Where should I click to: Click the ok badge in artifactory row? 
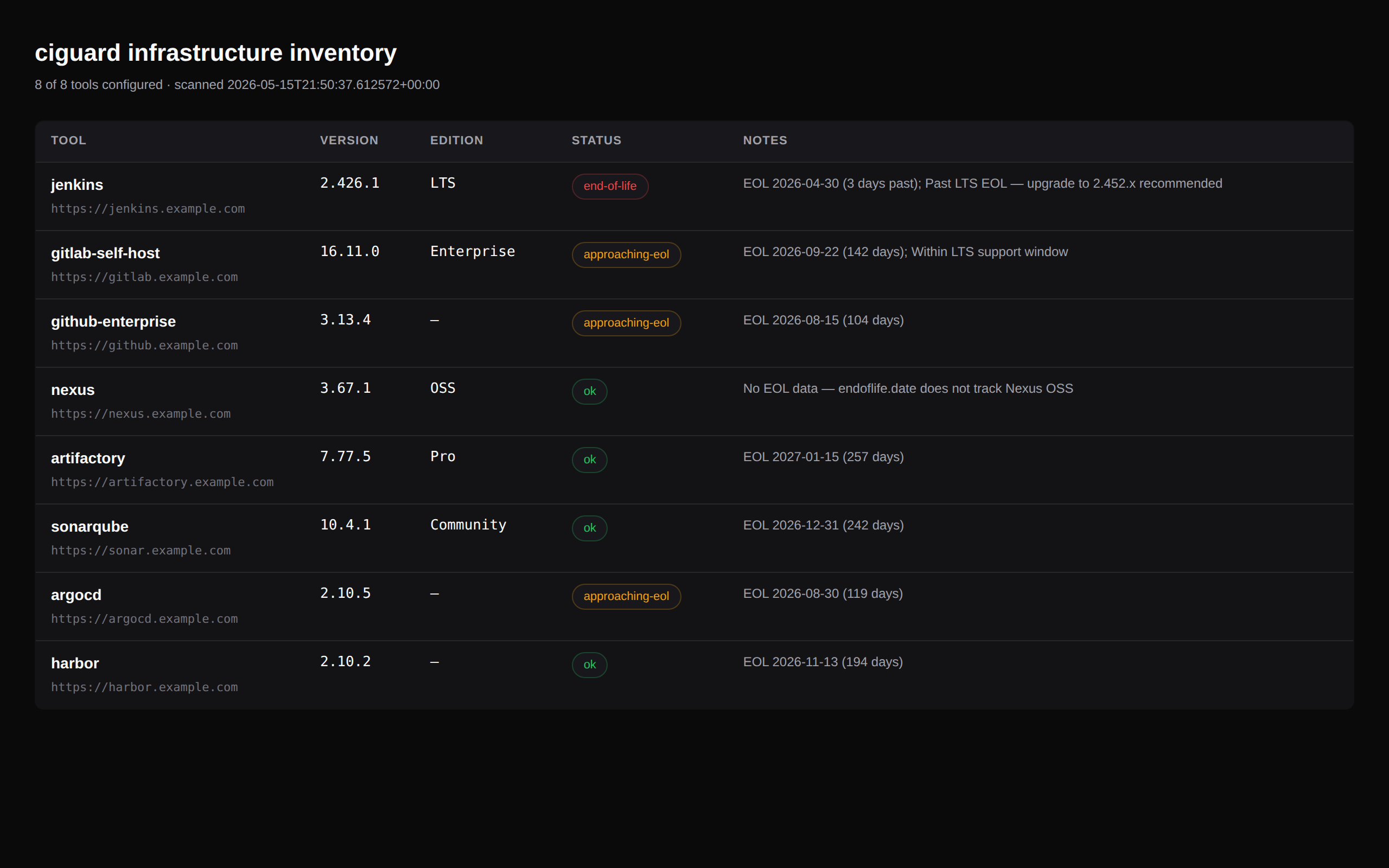tap(589, 459)
